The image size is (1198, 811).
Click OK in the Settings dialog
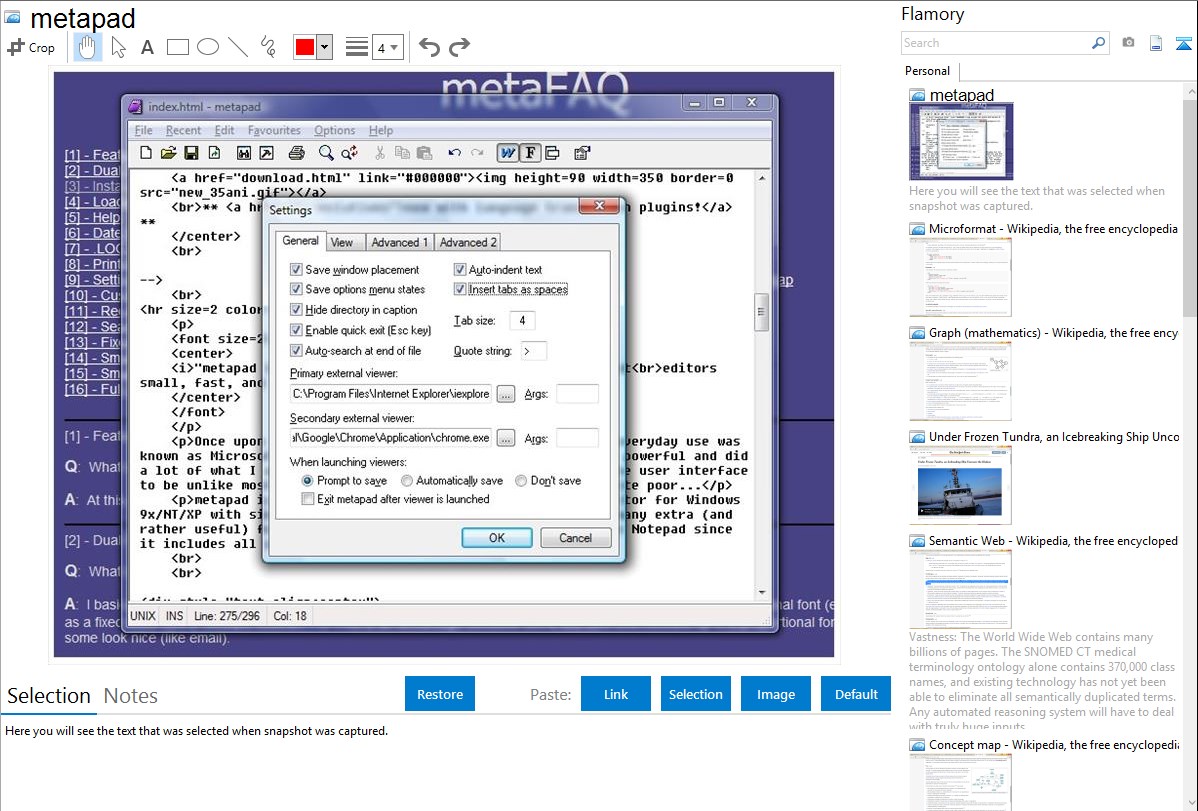(497, 538)
